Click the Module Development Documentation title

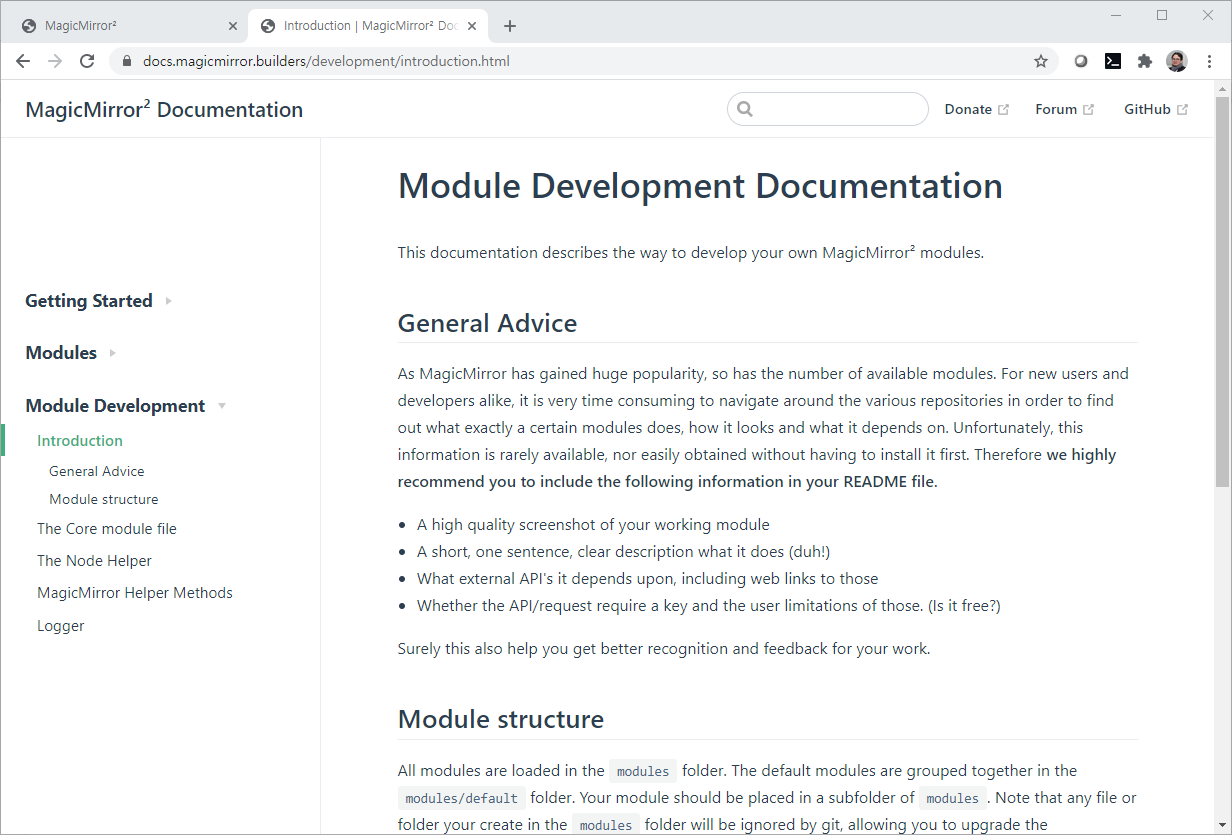coord(700,186)
